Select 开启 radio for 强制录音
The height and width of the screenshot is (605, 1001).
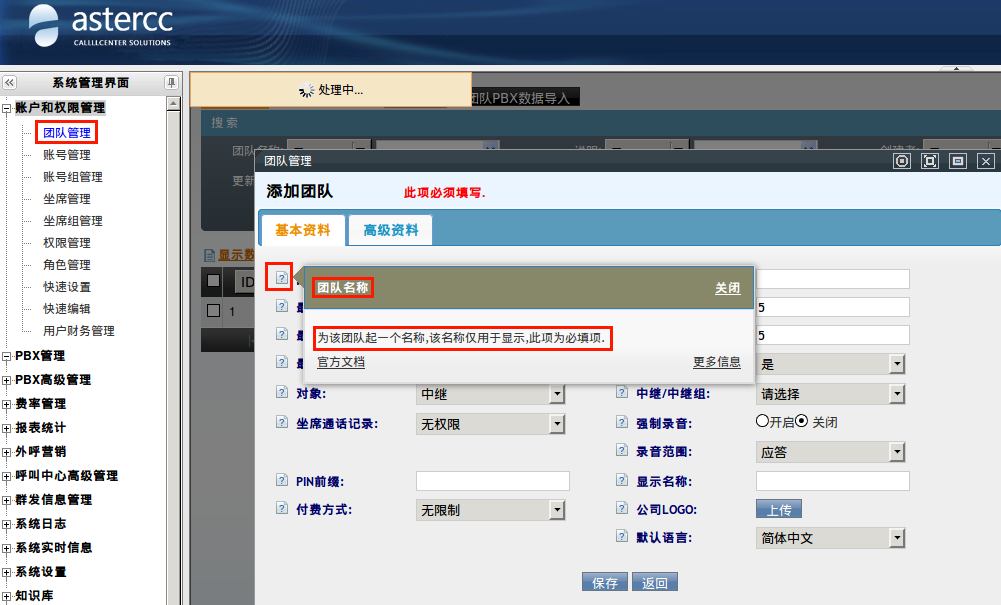point(762,421)
